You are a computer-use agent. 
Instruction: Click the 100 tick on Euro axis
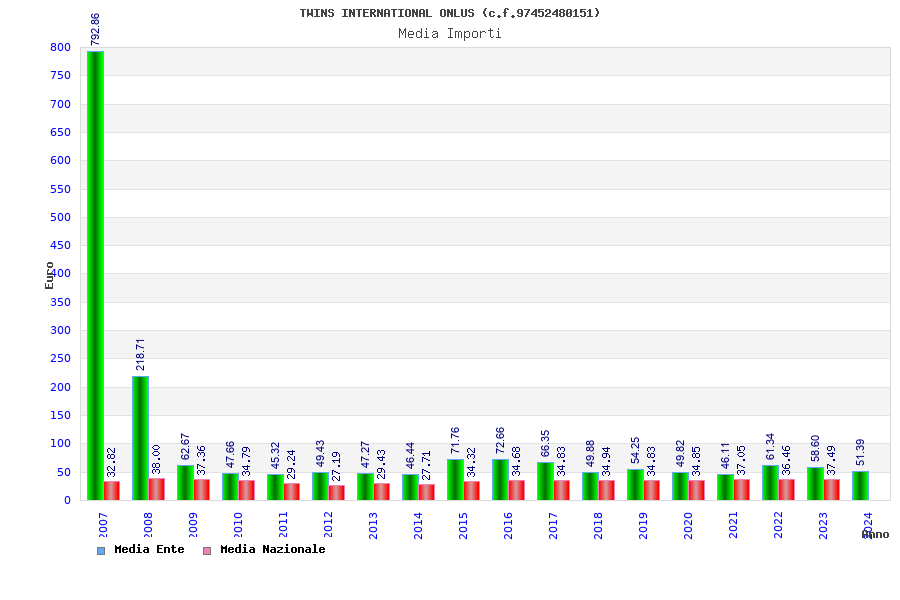tap(60, 443)
